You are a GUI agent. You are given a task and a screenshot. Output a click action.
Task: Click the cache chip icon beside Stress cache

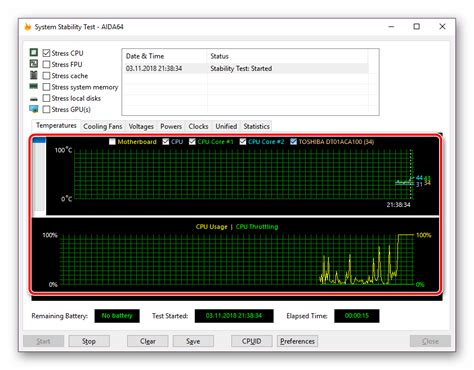click(x=34, y=75)
